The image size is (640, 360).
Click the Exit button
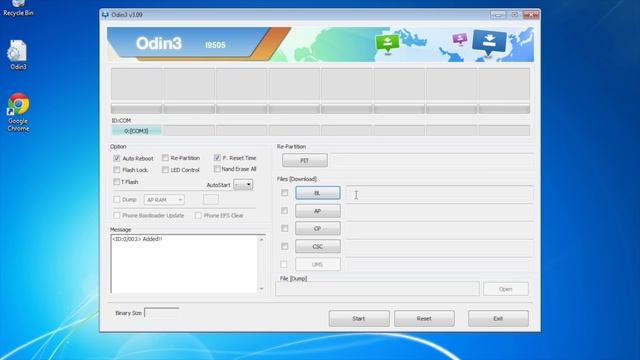coord(498,318)
